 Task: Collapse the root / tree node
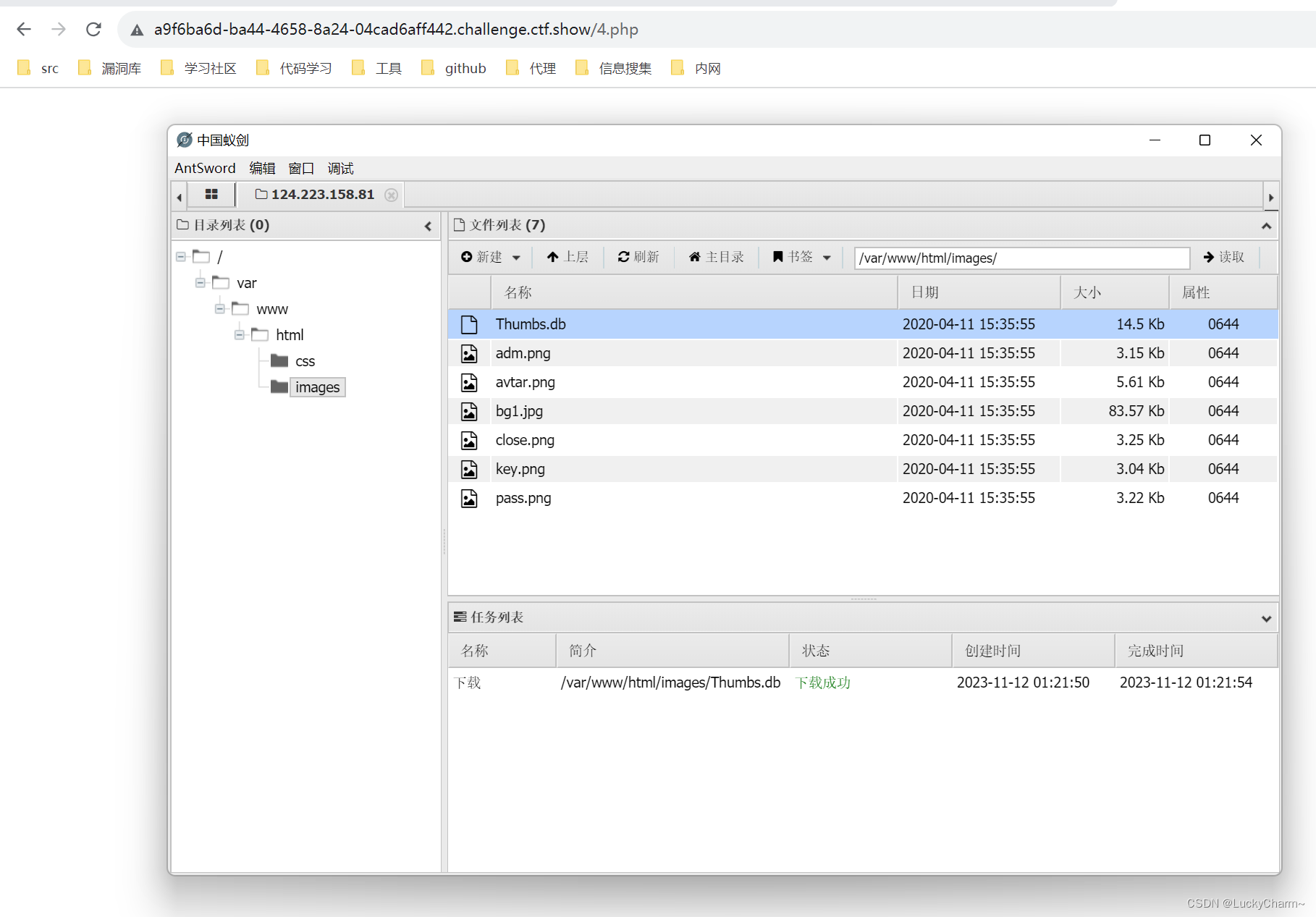(181, 257)
